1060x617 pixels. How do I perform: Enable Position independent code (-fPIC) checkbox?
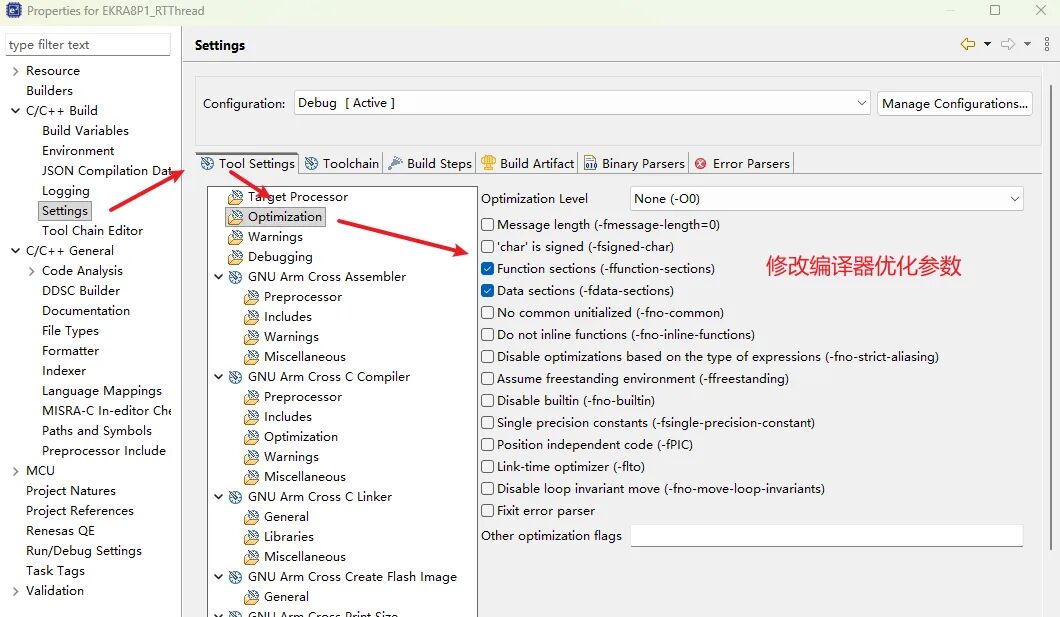(488, 445)
